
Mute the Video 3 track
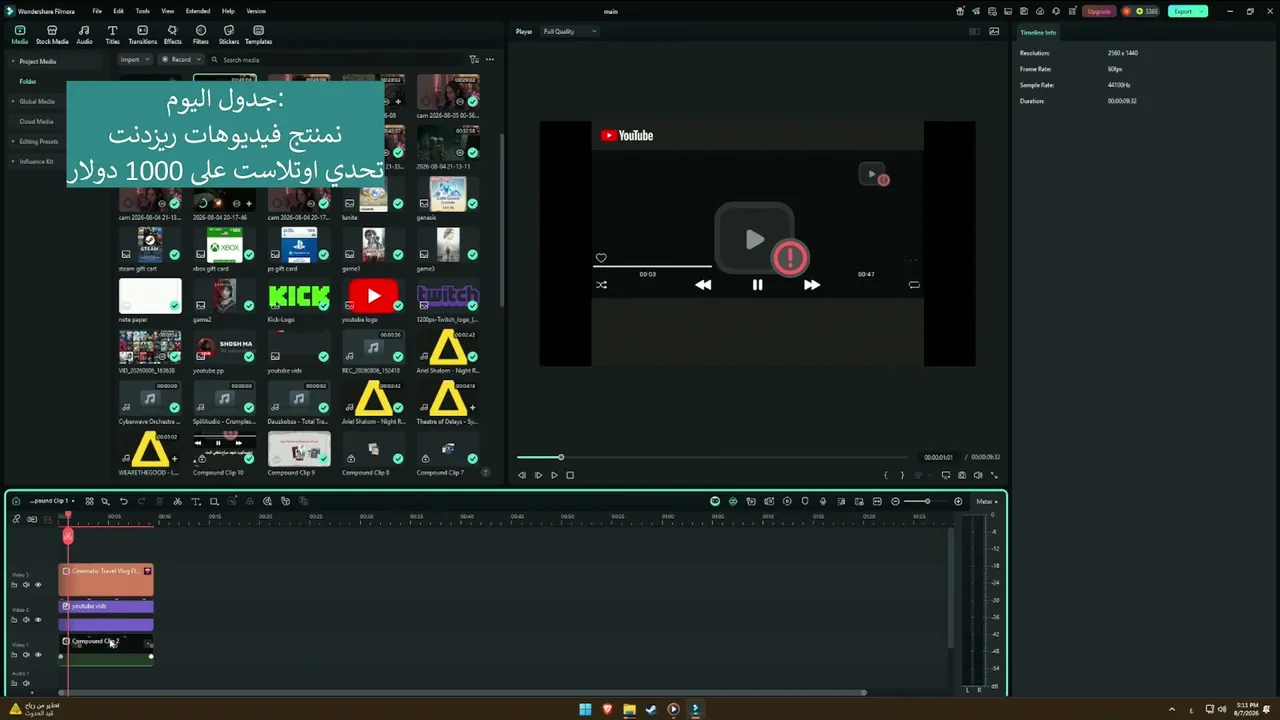26,584
